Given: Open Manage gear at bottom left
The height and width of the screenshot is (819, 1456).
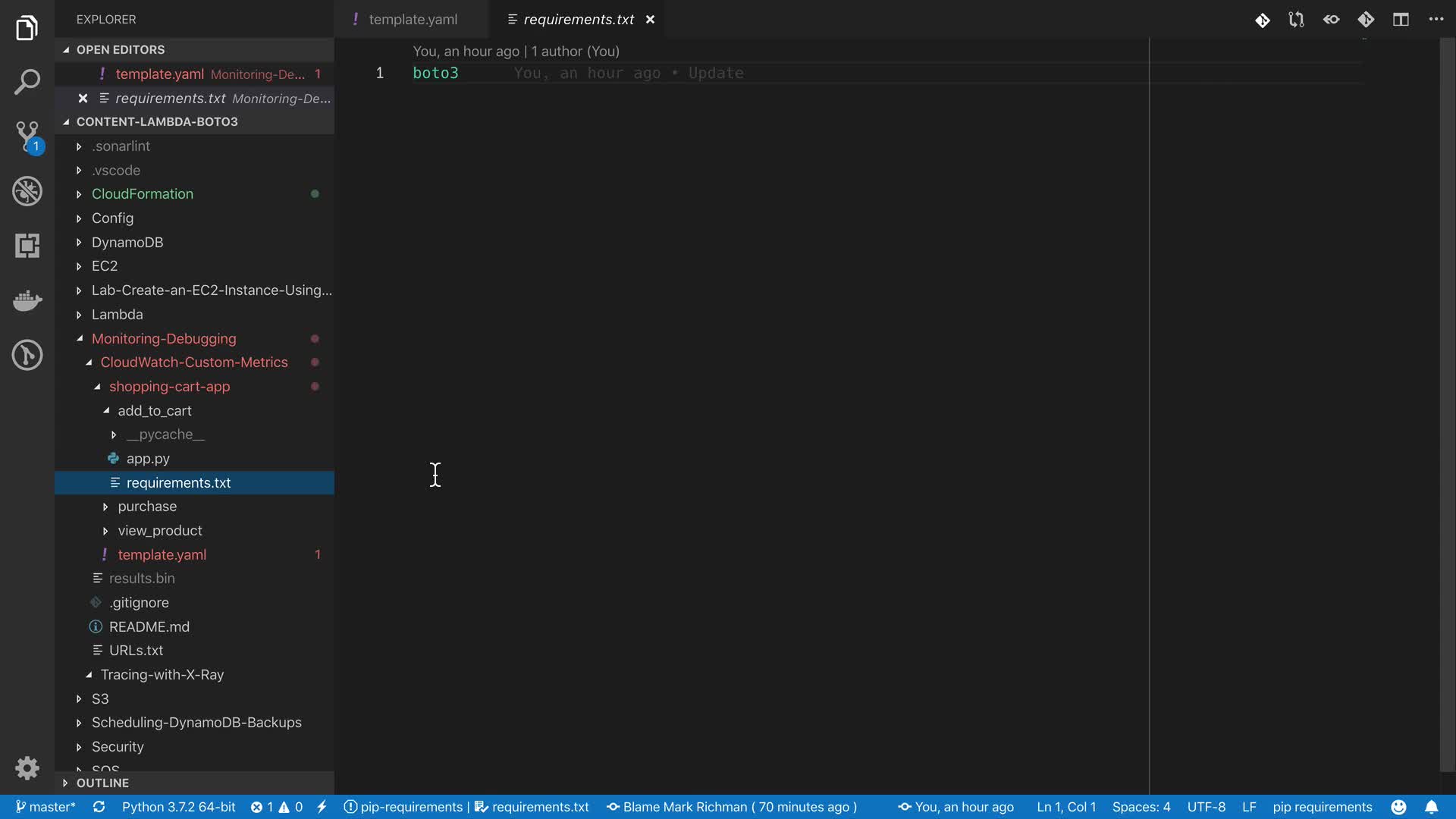Looking at the screenshot, I should tap(27, 768).
